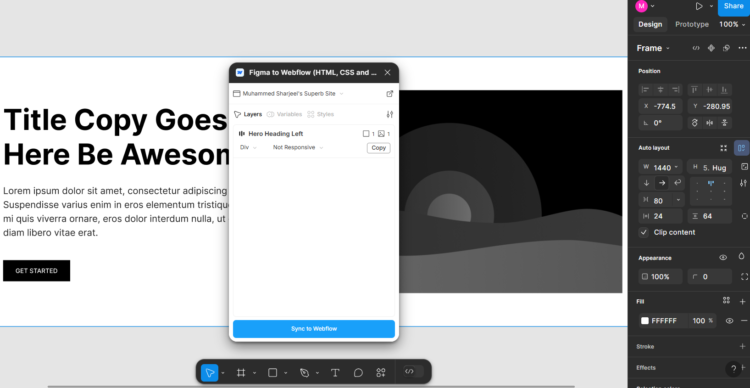Click the Share button
This screenshot has height=388, width=750.
pos(733,6)
